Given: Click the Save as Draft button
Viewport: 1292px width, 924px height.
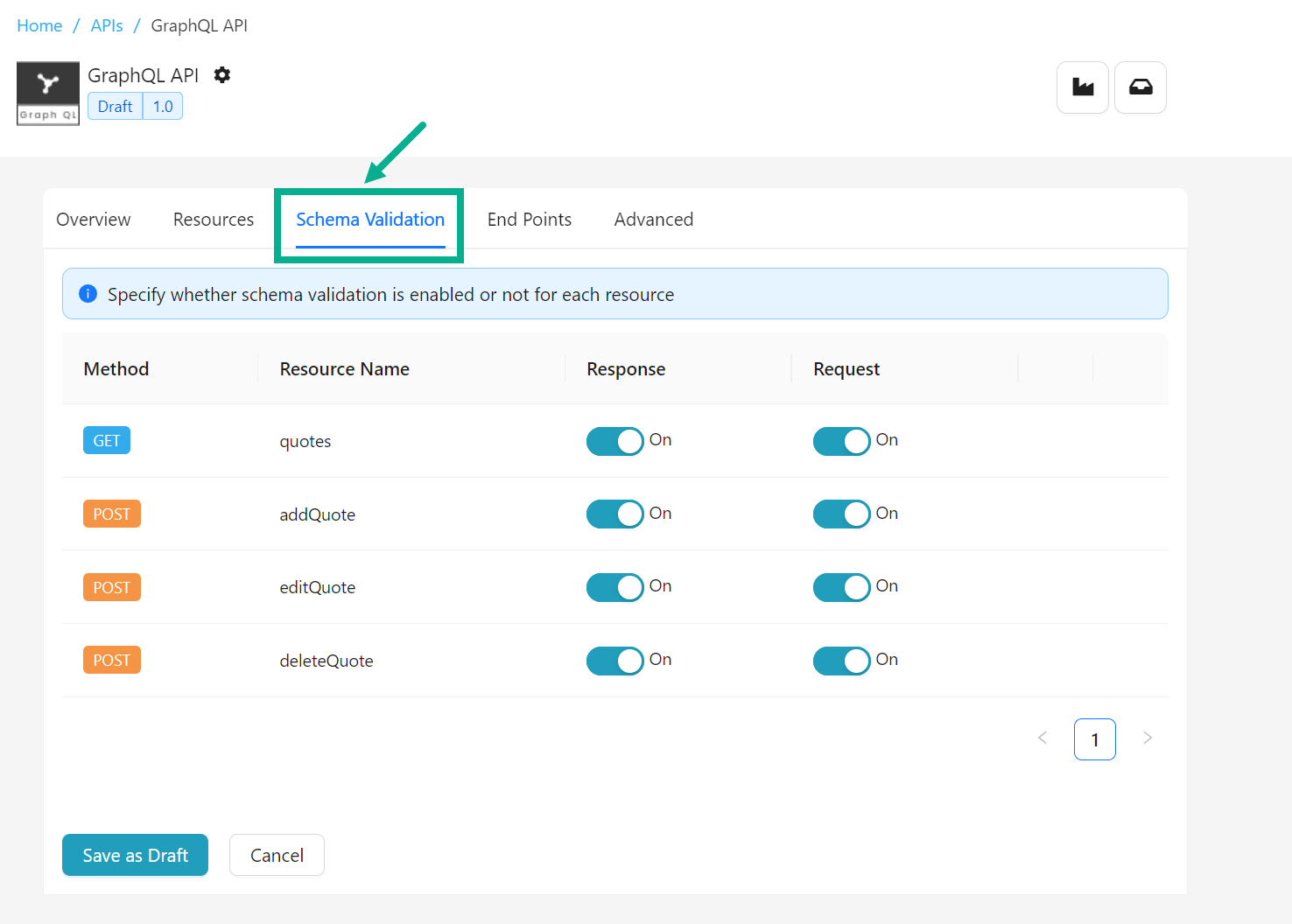Looking at the screenshot, I should (135, 855).
